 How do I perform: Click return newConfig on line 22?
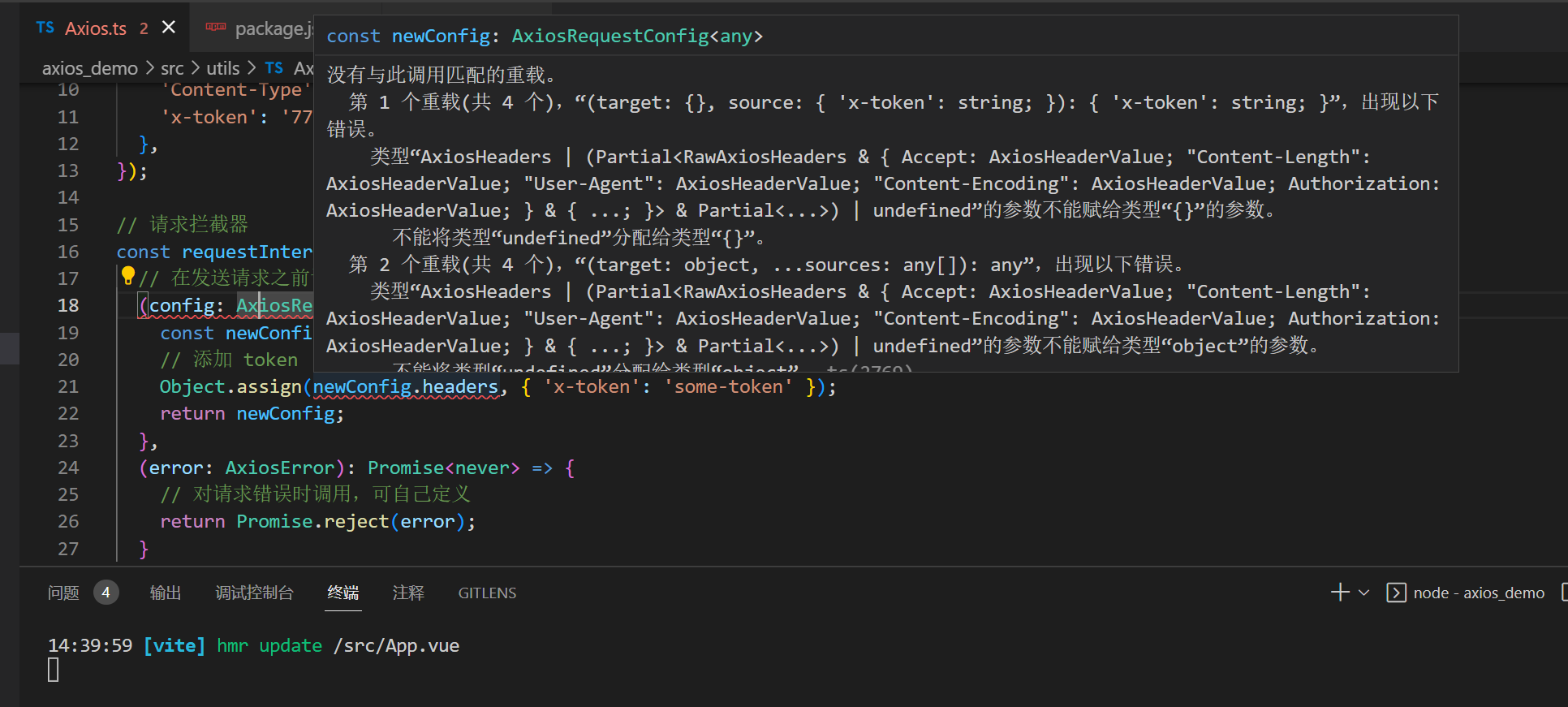point(252,414)
